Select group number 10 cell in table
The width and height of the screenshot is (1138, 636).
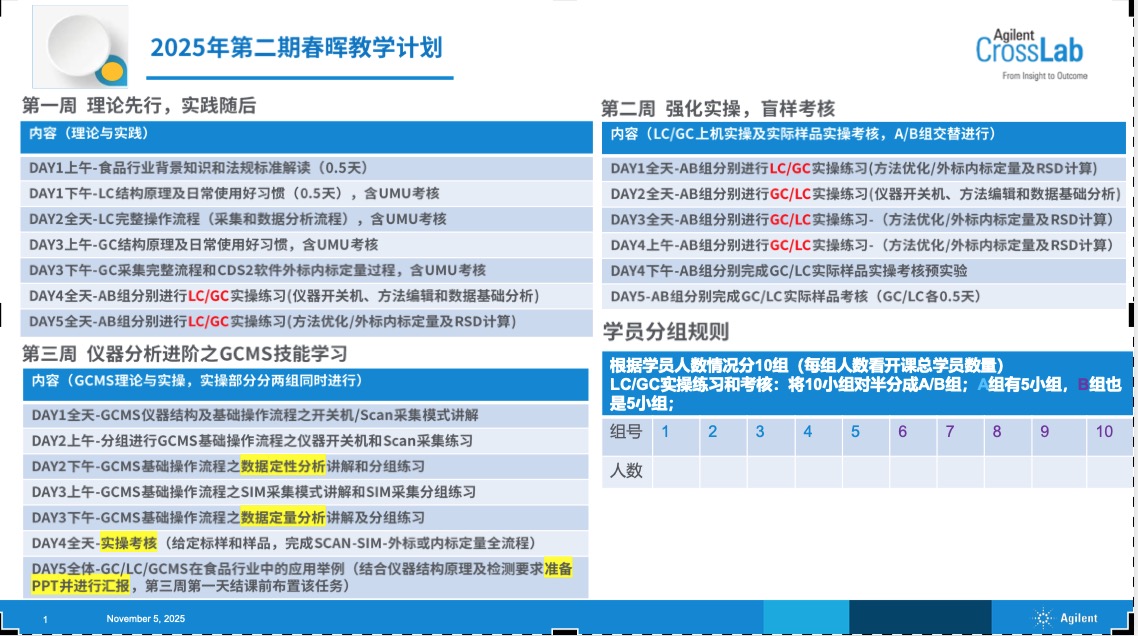pos(1104,432)
